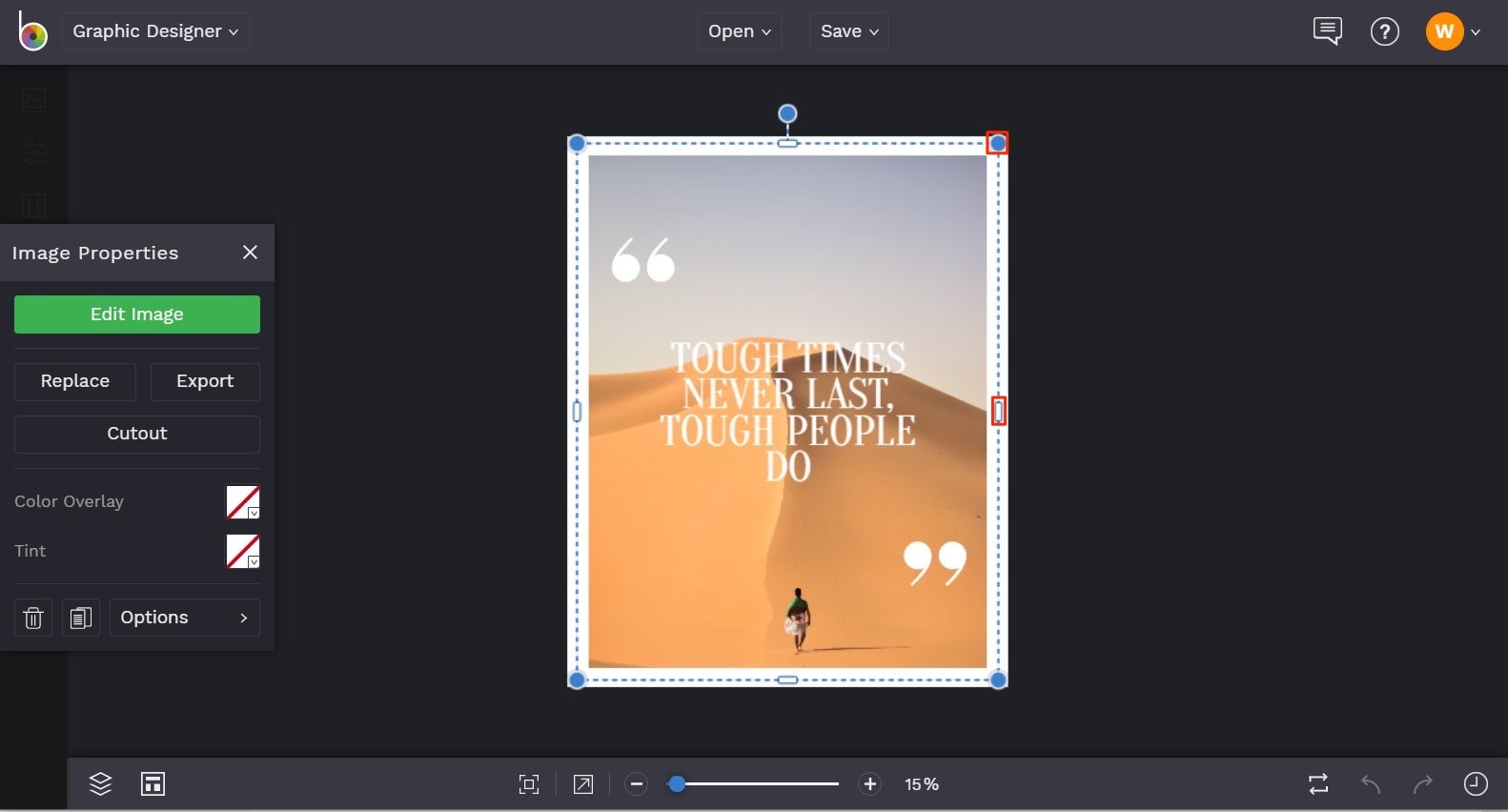Click the green Edit Image button

(136, 315)
